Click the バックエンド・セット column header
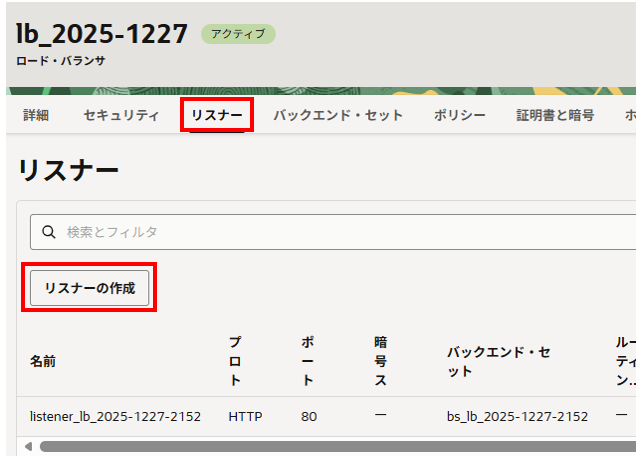The width and height of the screenshot is (644, 462). 498,361
